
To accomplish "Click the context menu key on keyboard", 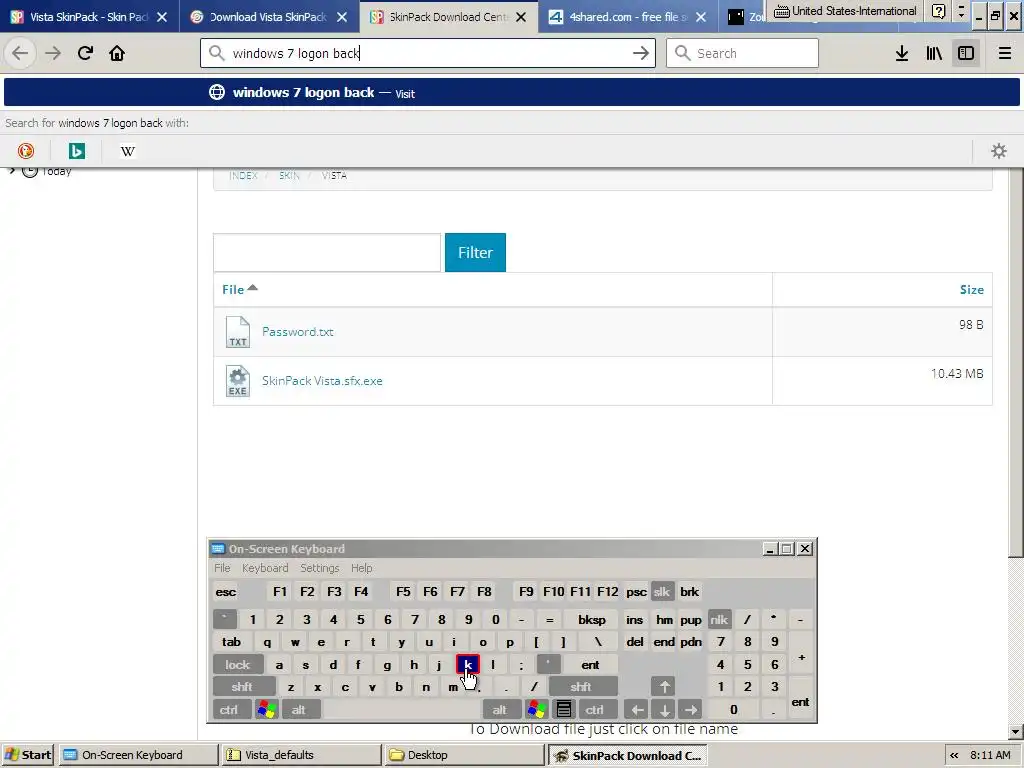I will click(564, 709).
